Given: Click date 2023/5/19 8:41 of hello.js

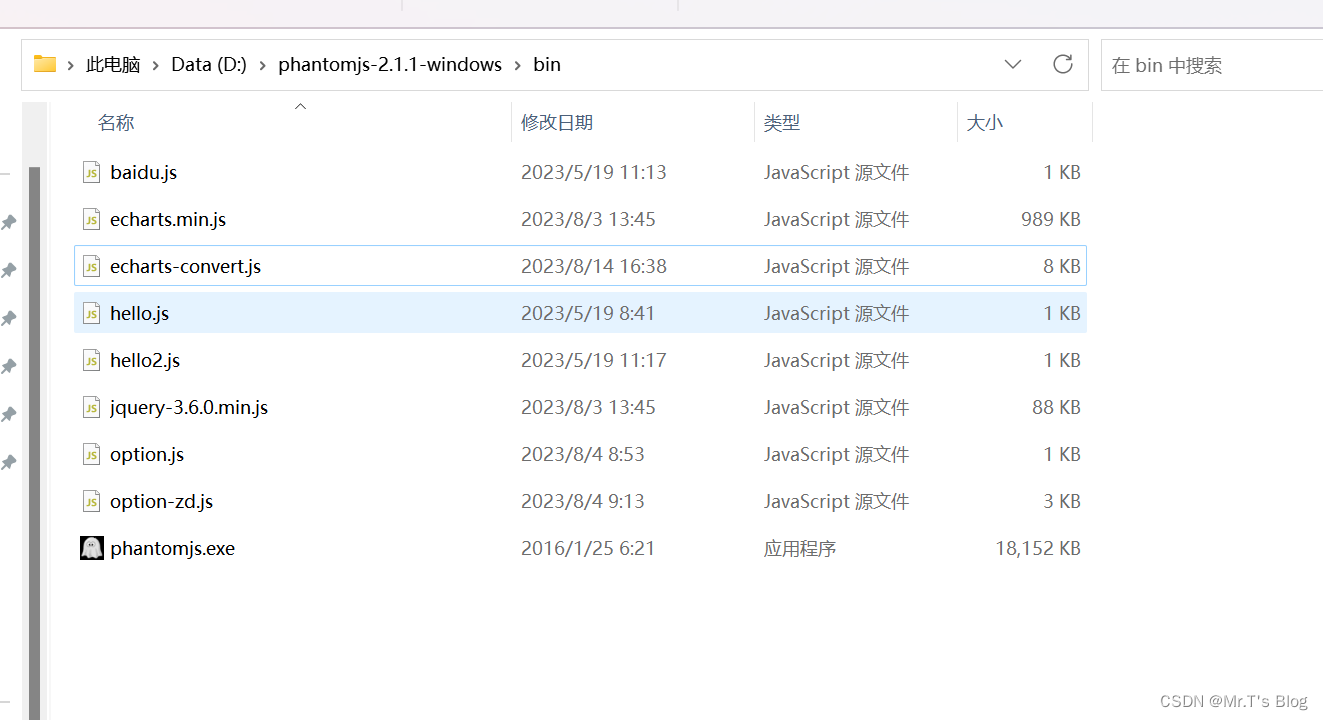Looking at the screenshot, I should (588, 313).
